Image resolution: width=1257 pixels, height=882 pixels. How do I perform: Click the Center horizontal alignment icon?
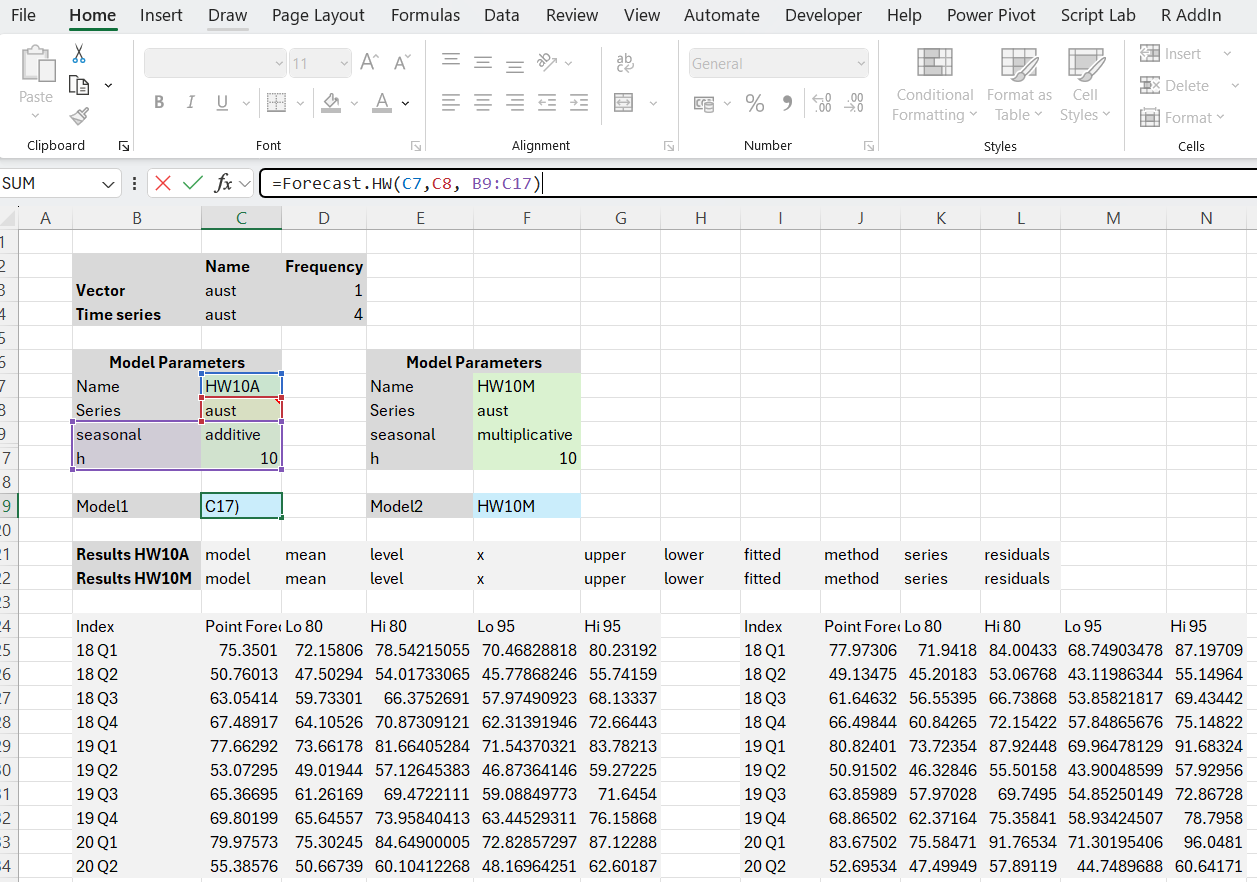pos(483,103)
